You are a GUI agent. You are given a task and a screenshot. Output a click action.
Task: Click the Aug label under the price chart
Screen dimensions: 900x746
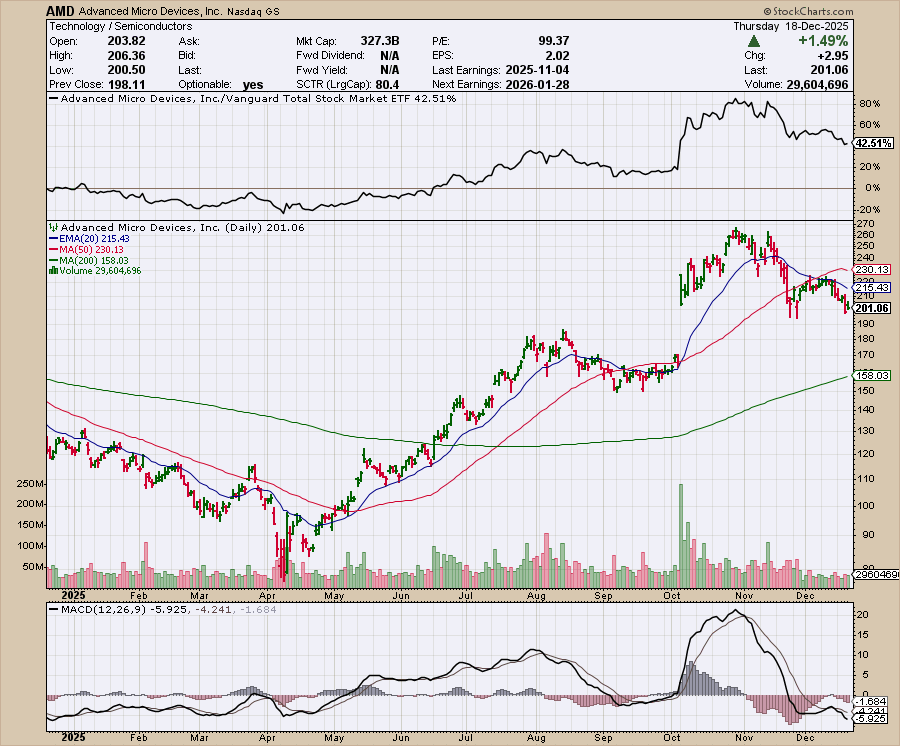pyautogui.click(x=536, y=596)
